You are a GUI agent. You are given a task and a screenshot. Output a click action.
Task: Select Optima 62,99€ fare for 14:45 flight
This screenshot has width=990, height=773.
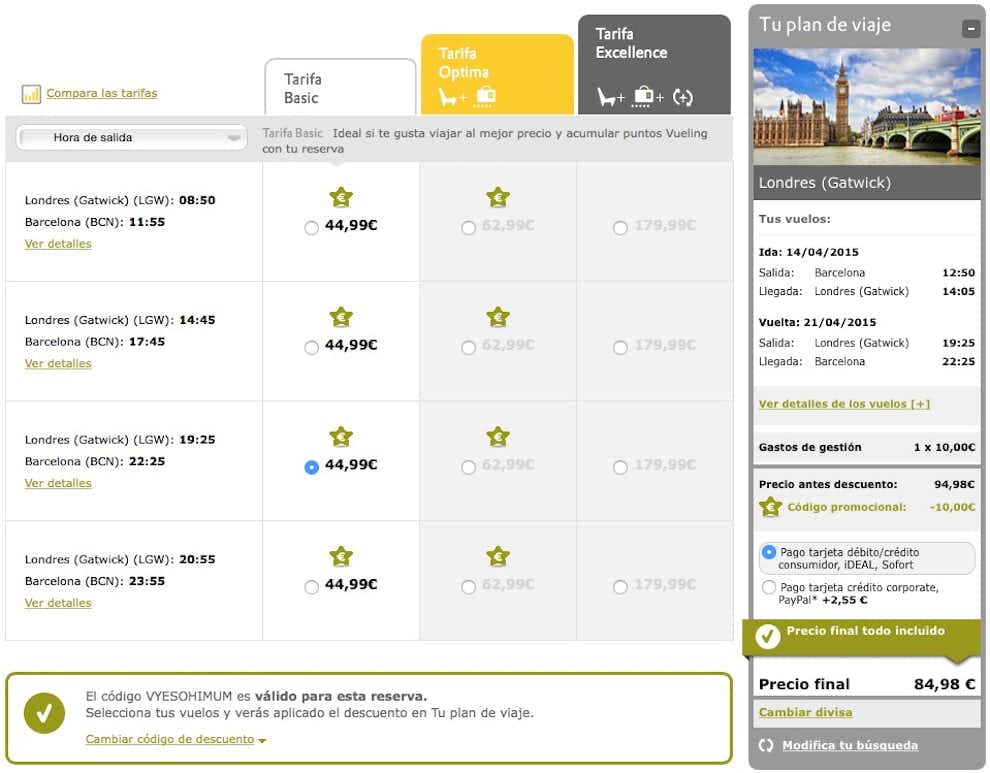[468, 347]
